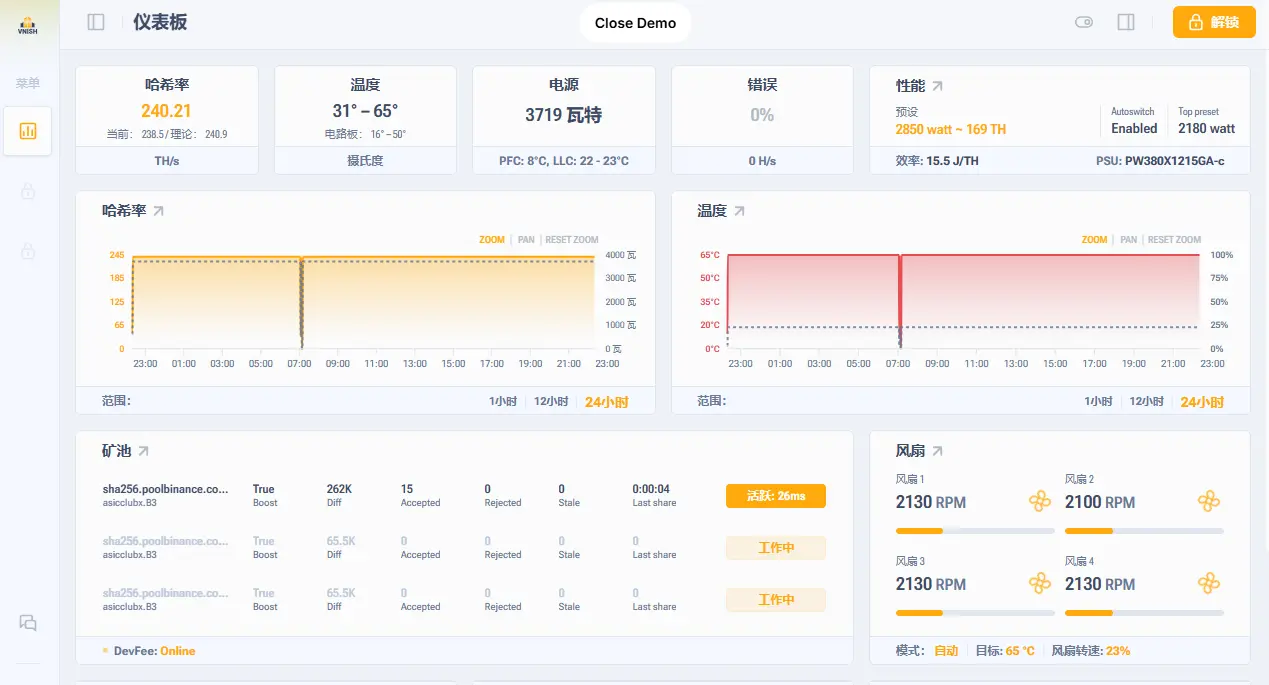The height and width of the screenshot is (685, 1269).
Task: Open the feedback chat icon at sidebar bottom
Action: coord(27,622)
